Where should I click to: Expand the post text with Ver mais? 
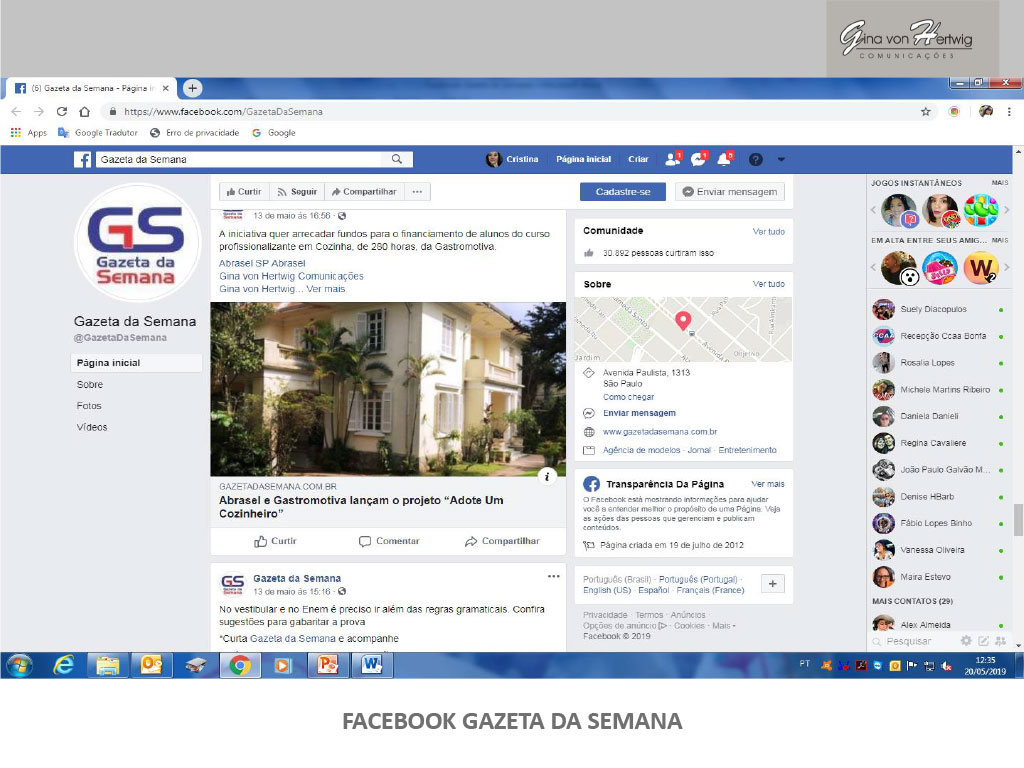pos(326,289)
